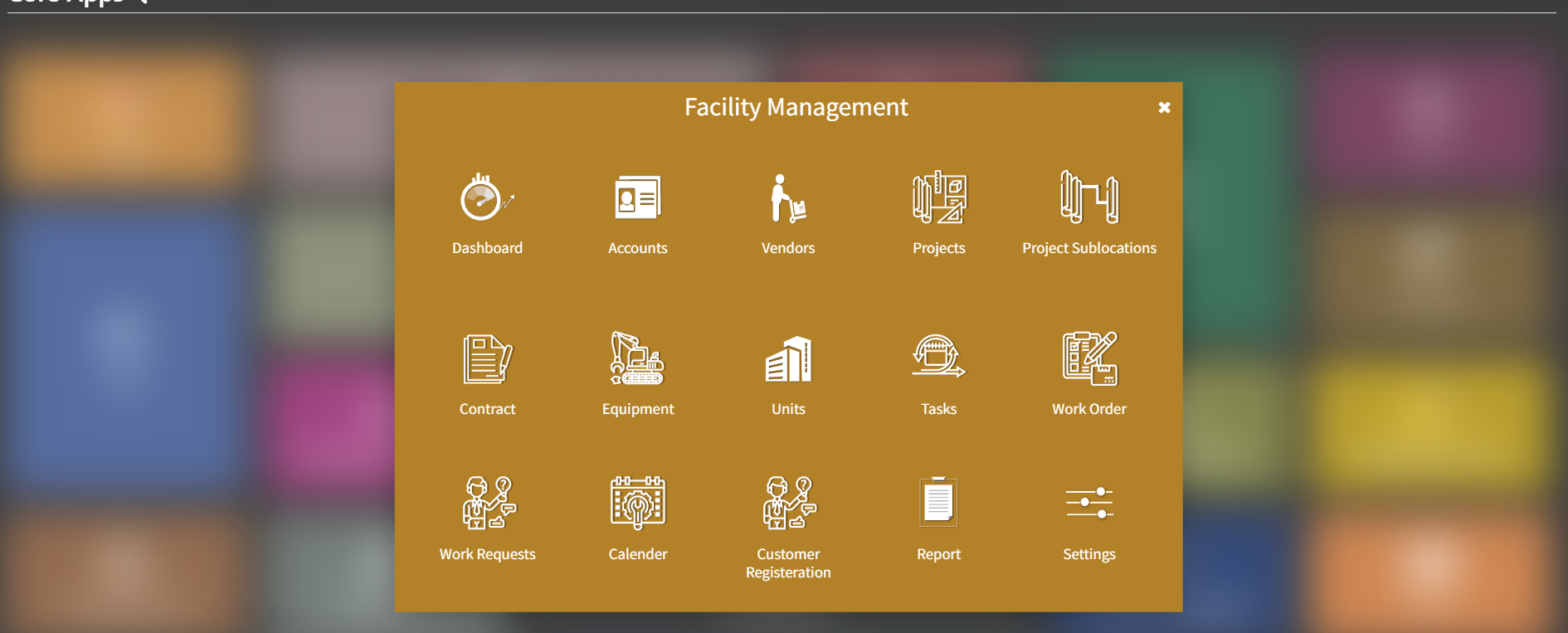This screenshot has width=1568, height=633.
Task: Click the Core Apps heading
Action: pyautogui.click(x=66, y=3)
